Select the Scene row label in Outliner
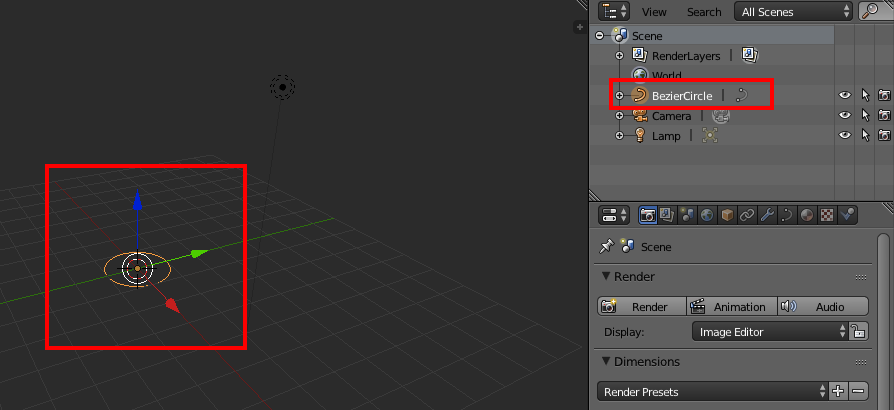894x410 pixels. [647, 36]
